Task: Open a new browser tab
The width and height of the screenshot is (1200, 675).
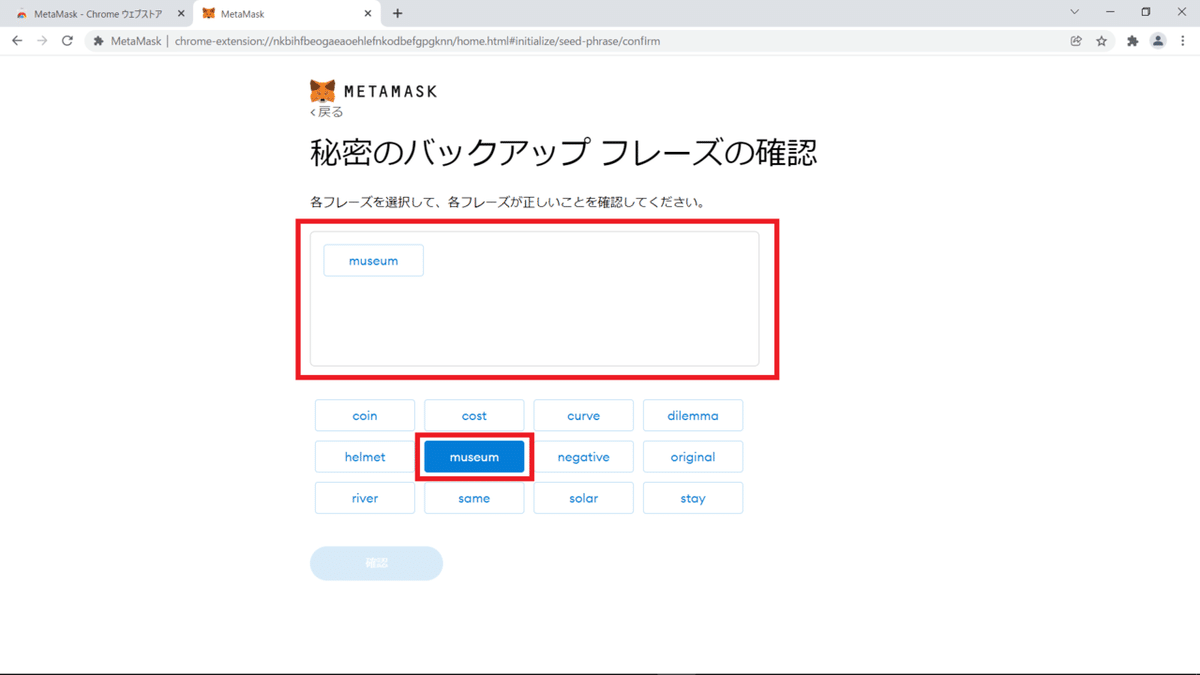Action: point(397,14)
